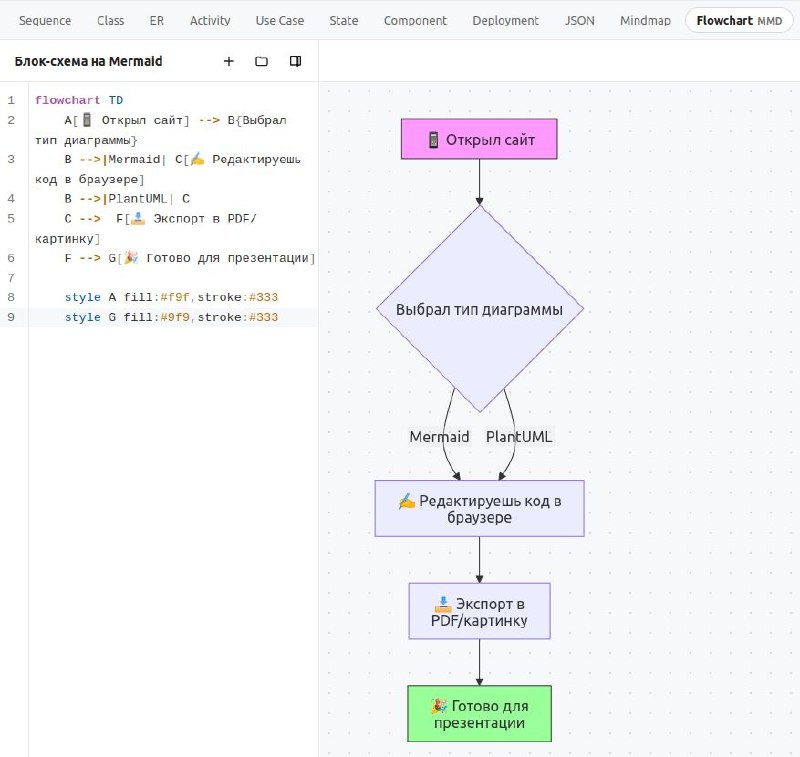Click the 'style G fill:#9f9' code line
Image resolution: width=800 pixels, height=757 pixels.
coord(171,317)
